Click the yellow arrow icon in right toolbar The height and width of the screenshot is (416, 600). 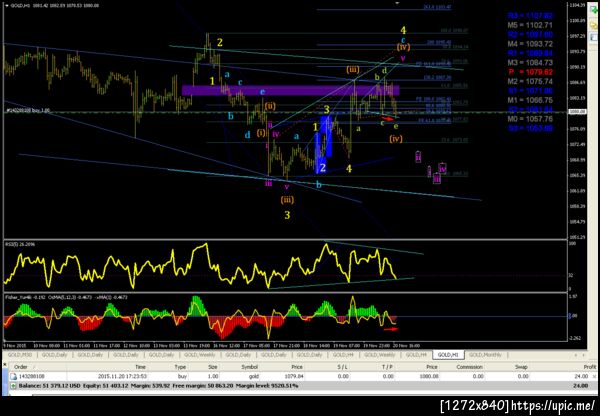coord(594,25)
